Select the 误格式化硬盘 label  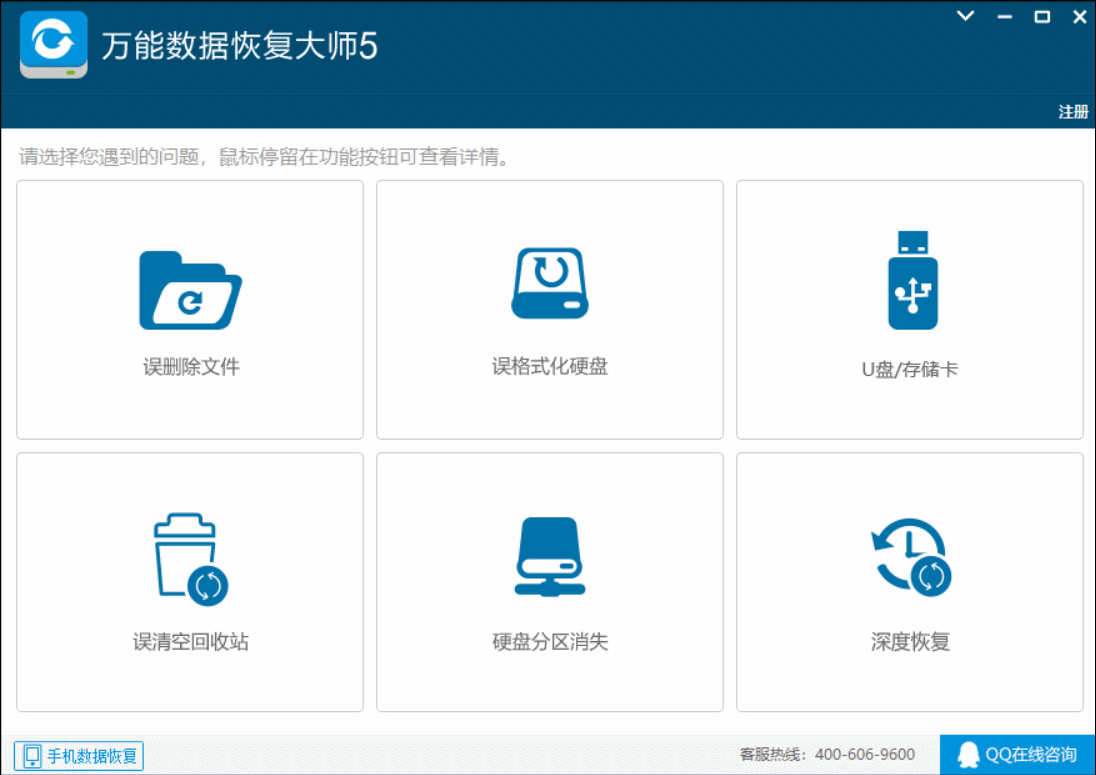(x=550, y=366)
